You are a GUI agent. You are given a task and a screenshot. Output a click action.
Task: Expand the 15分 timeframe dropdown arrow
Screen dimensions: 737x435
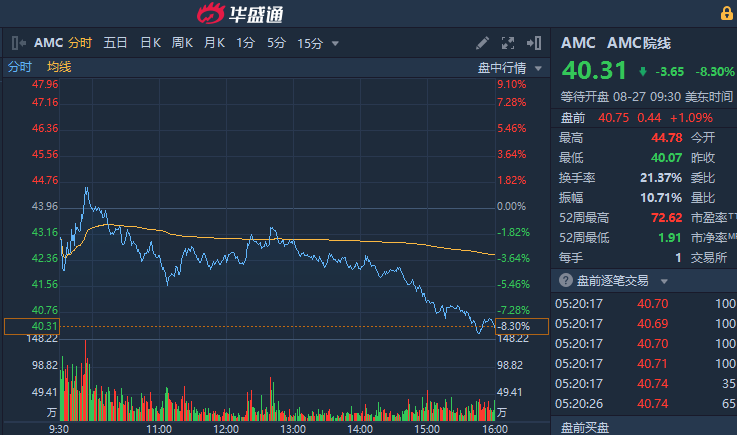coord(335,43)
